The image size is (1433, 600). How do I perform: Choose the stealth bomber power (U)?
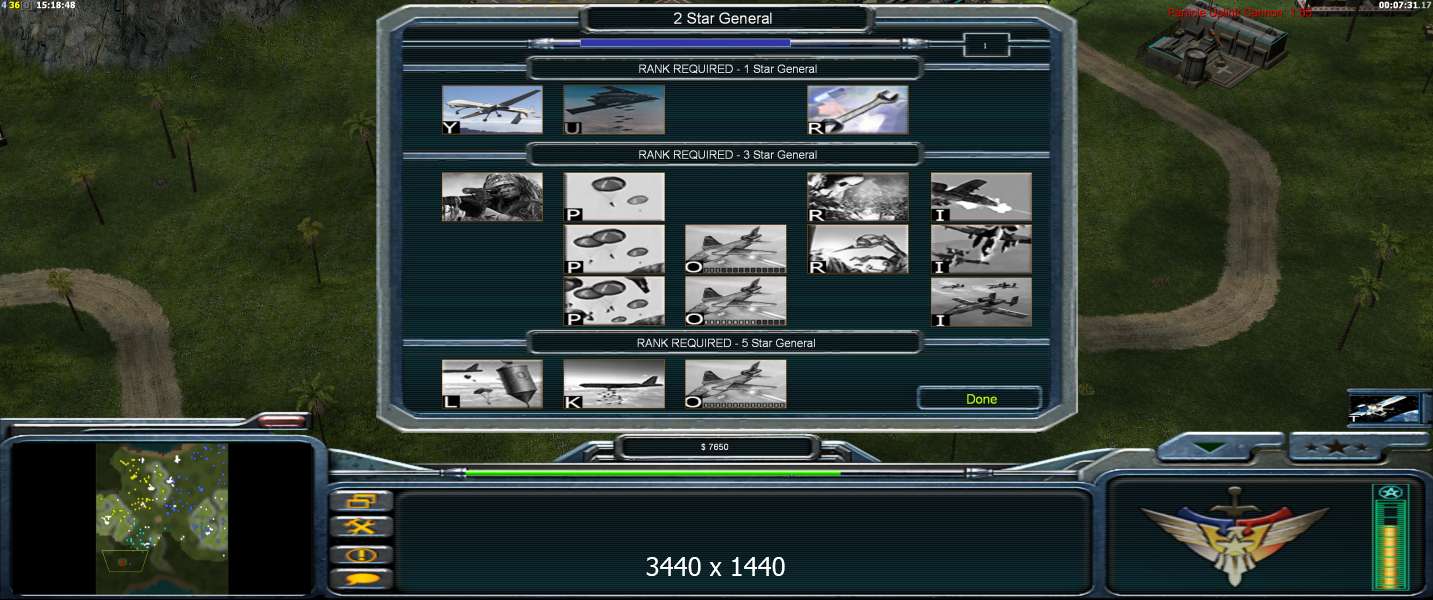(614, 110)
